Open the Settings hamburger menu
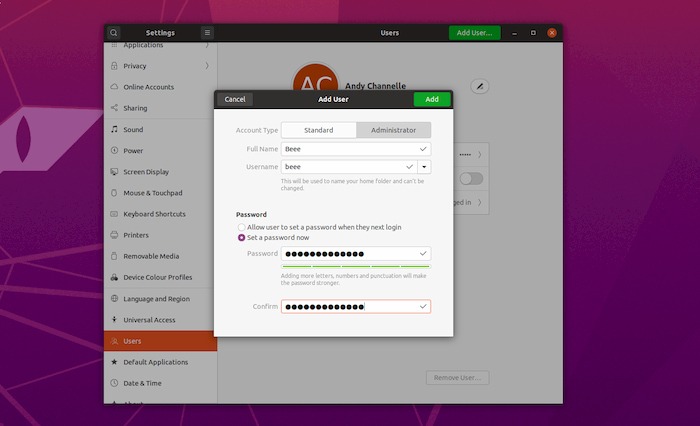 (x=207, y=33)
